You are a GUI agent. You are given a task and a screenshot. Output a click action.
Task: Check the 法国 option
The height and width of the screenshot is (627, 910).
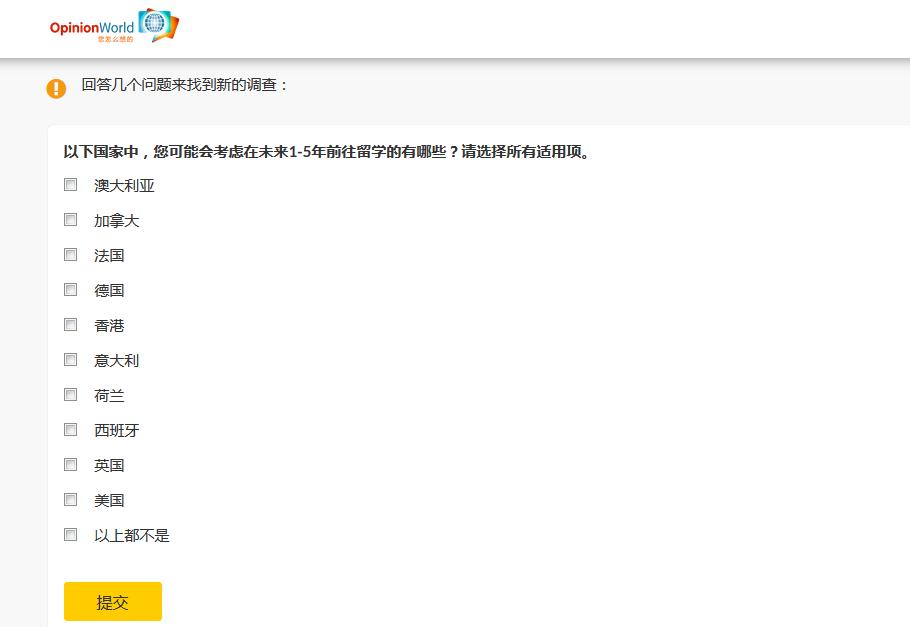[x=70, y=254]
